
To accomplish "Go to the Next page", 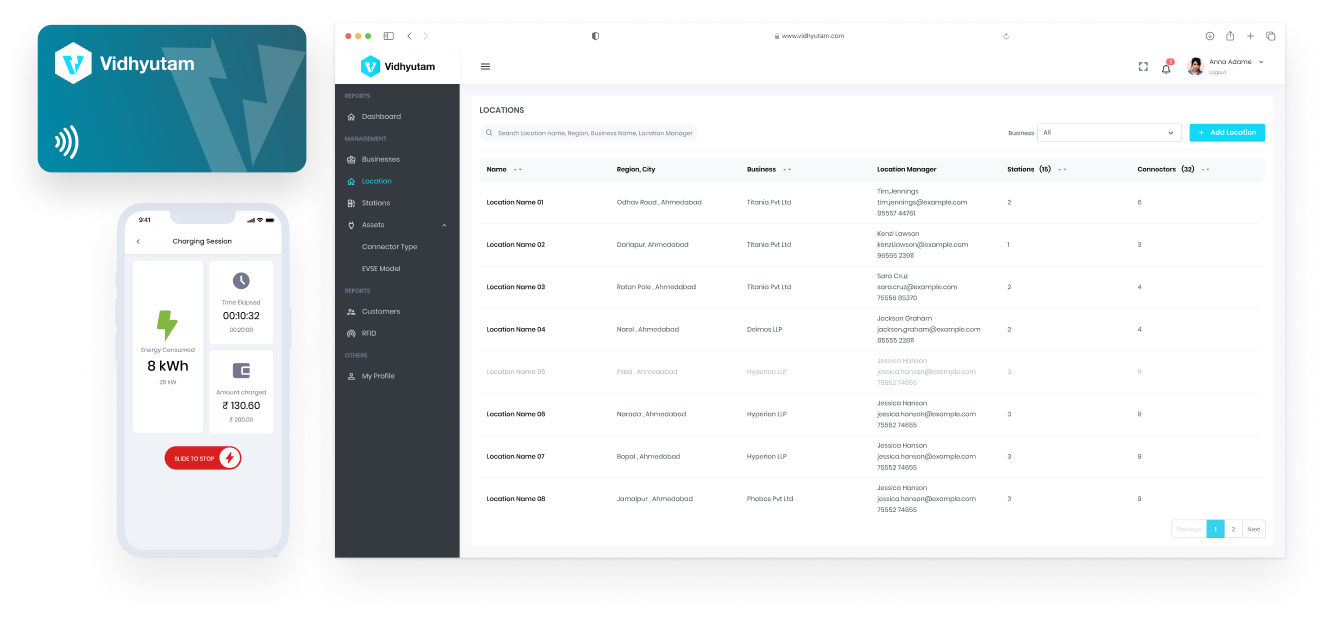I will click(x=1253, y=529).
